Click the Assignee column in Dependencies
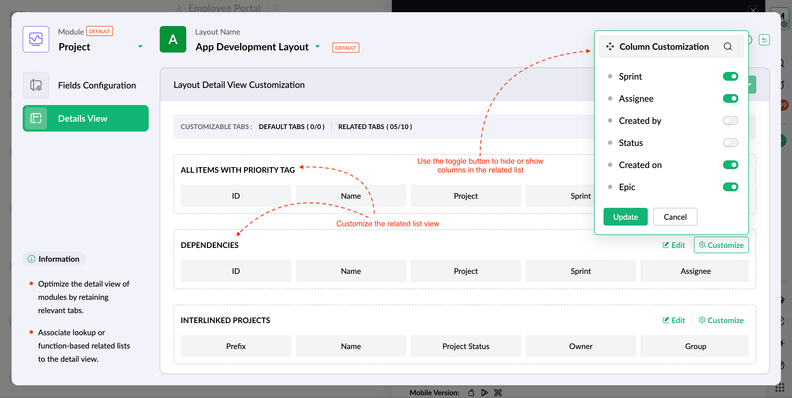 coord(695,271)
